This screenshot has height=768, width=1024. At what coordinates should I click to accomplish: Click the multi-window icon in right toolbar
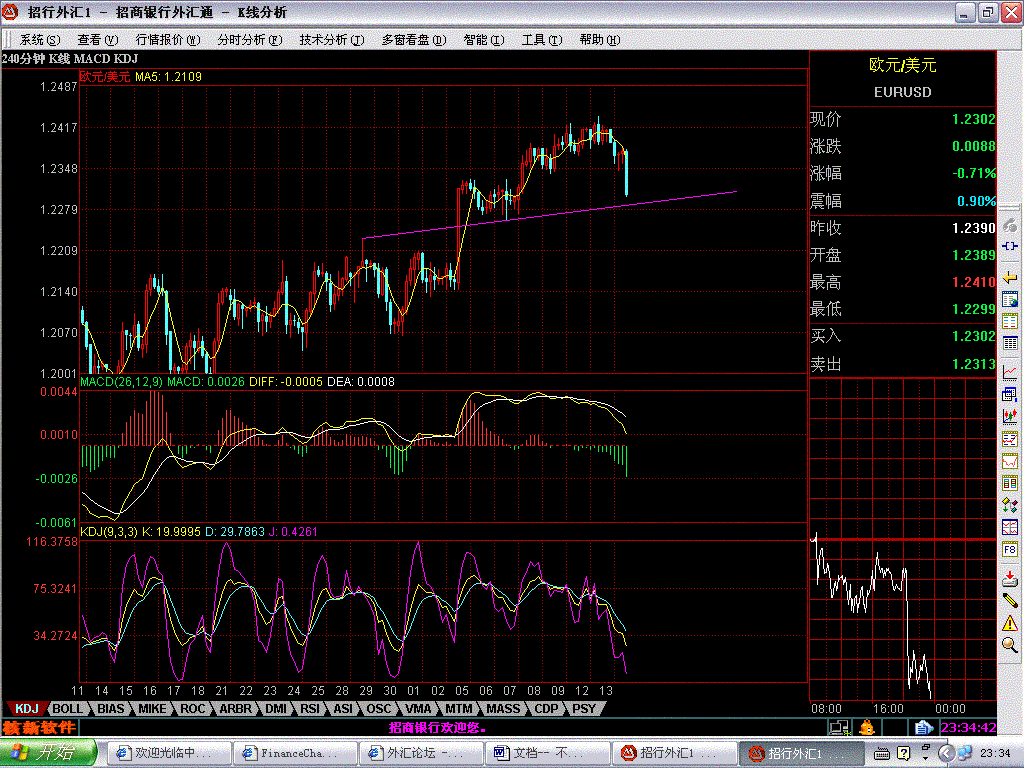pos(1010,394)
